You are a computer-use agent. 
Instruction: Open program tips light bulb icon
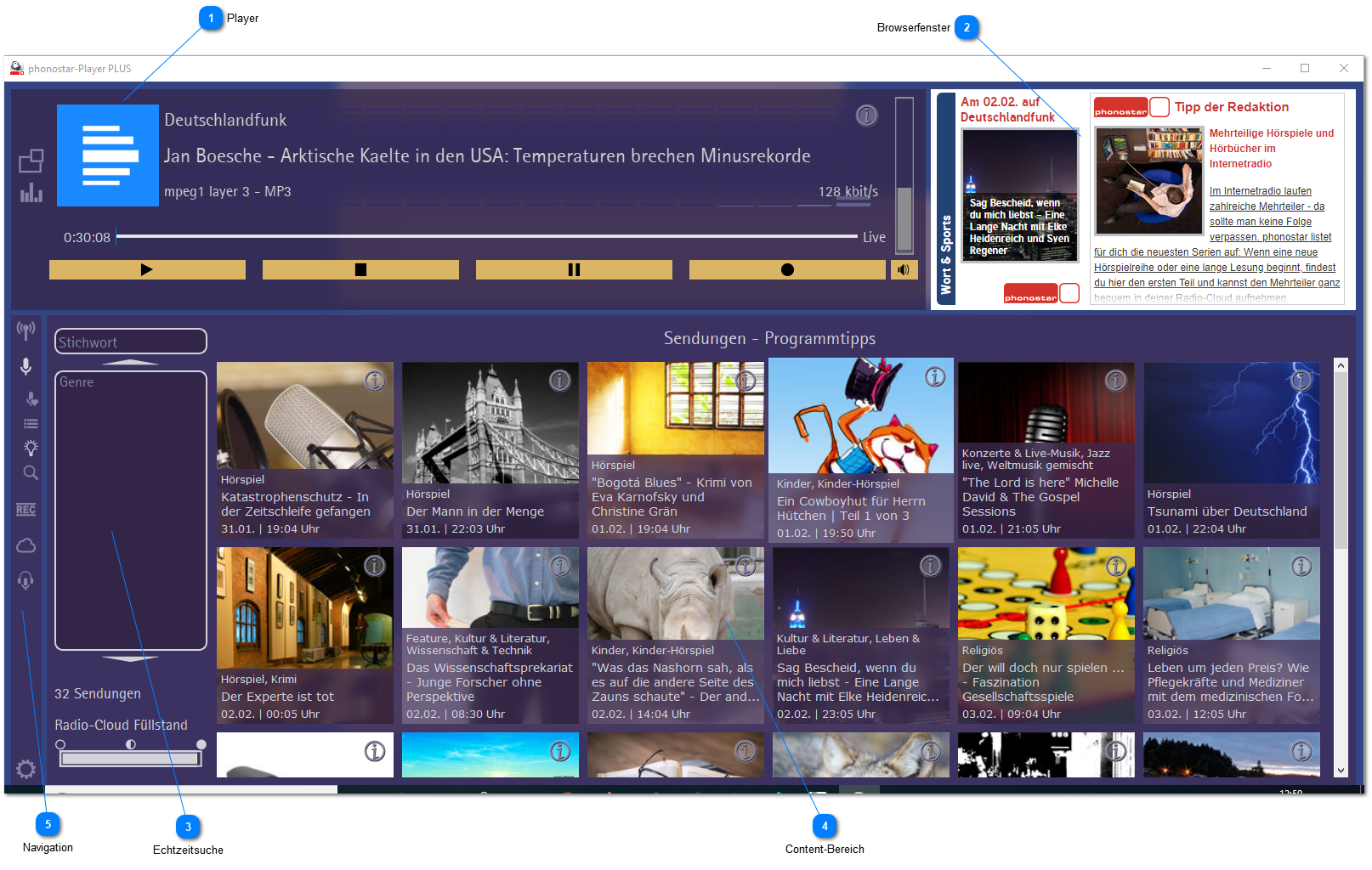point(31,448)
